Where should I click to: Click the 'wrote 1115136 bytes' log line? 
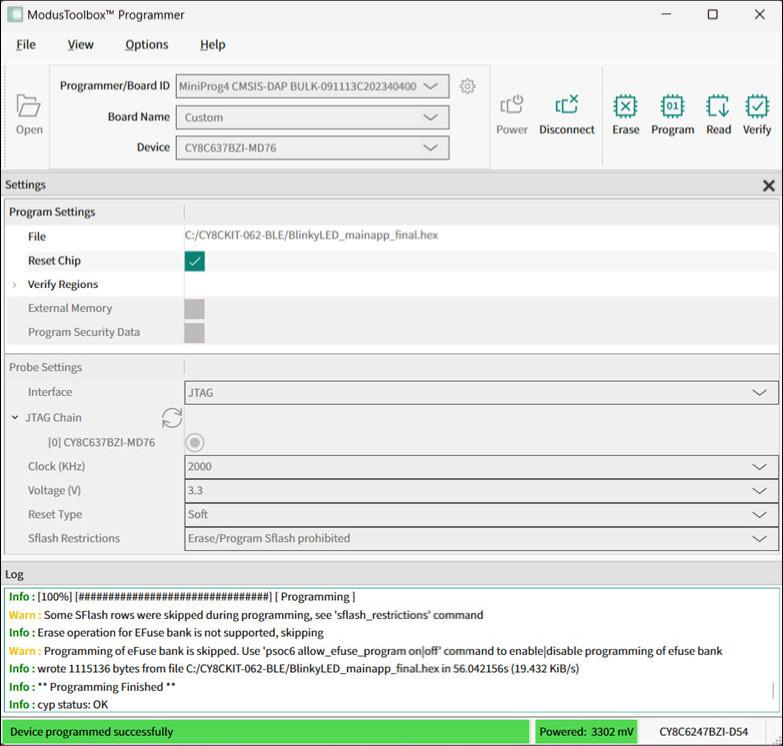pyautogui.click(x=294, y=669)
